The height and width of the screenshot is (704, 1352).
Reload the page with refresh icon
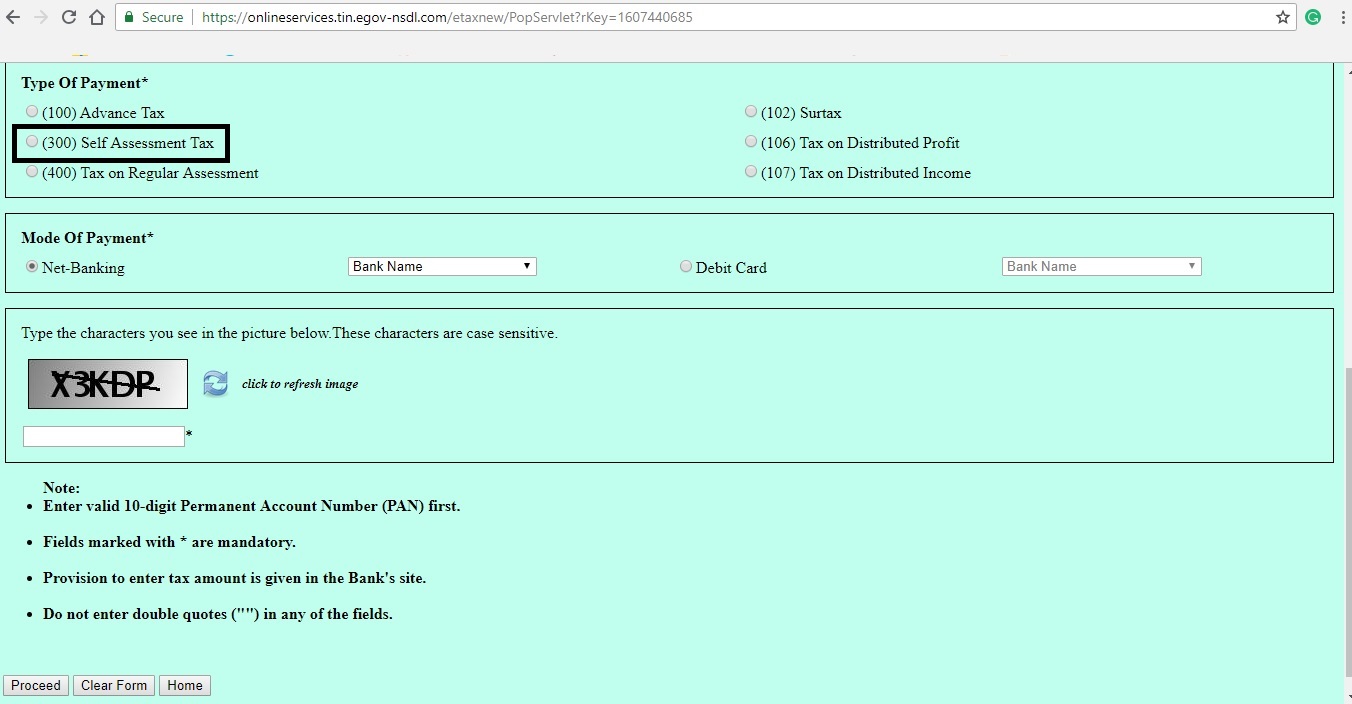tap(69, 17)
